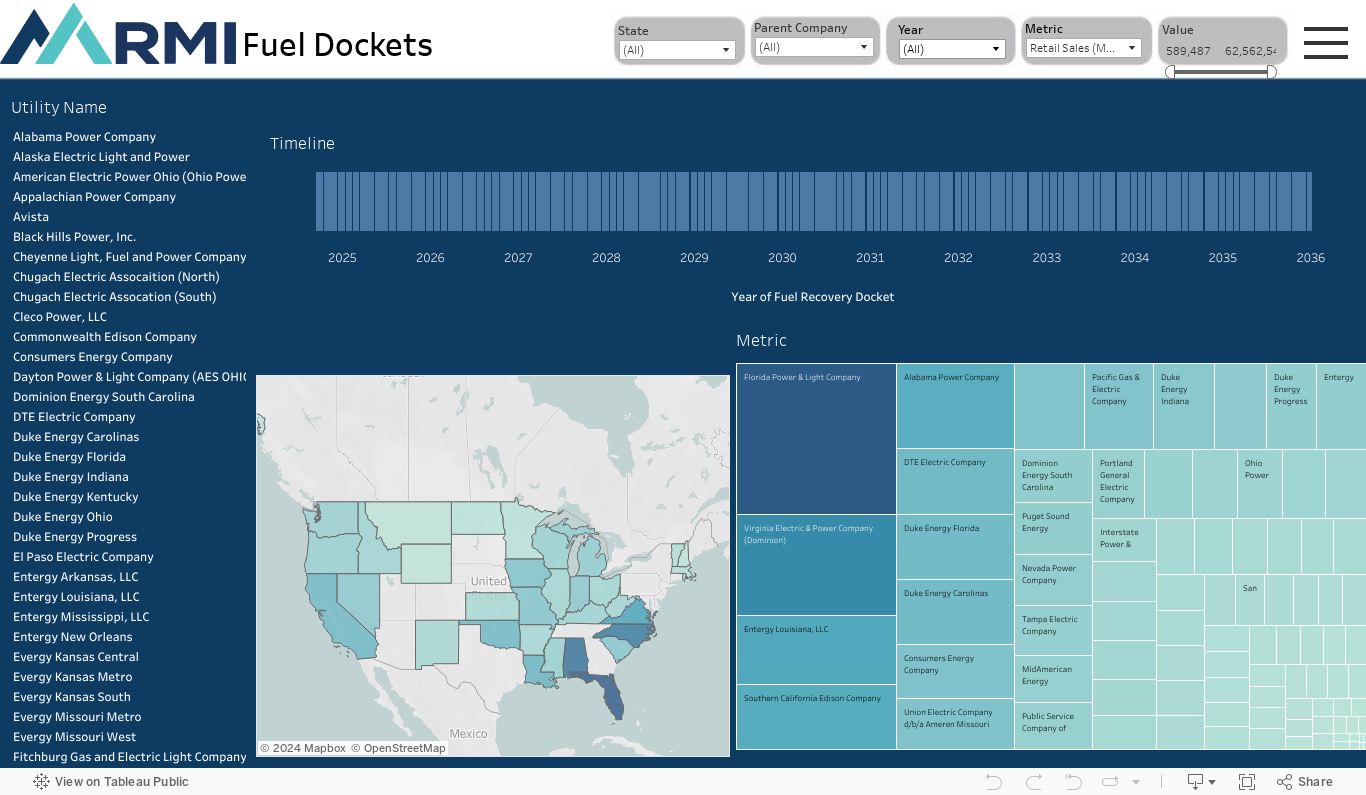Open the Parent Company filter dropdown
The image size is (1366, 795).
pyautogui.click(x=814, y=47)
